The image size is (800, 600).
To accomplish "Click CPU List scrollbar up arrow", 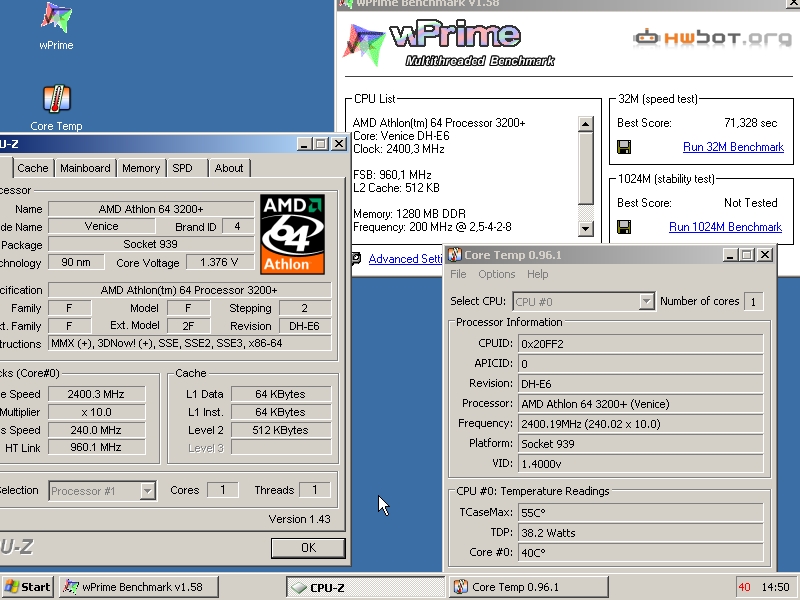I will (585, 123).
